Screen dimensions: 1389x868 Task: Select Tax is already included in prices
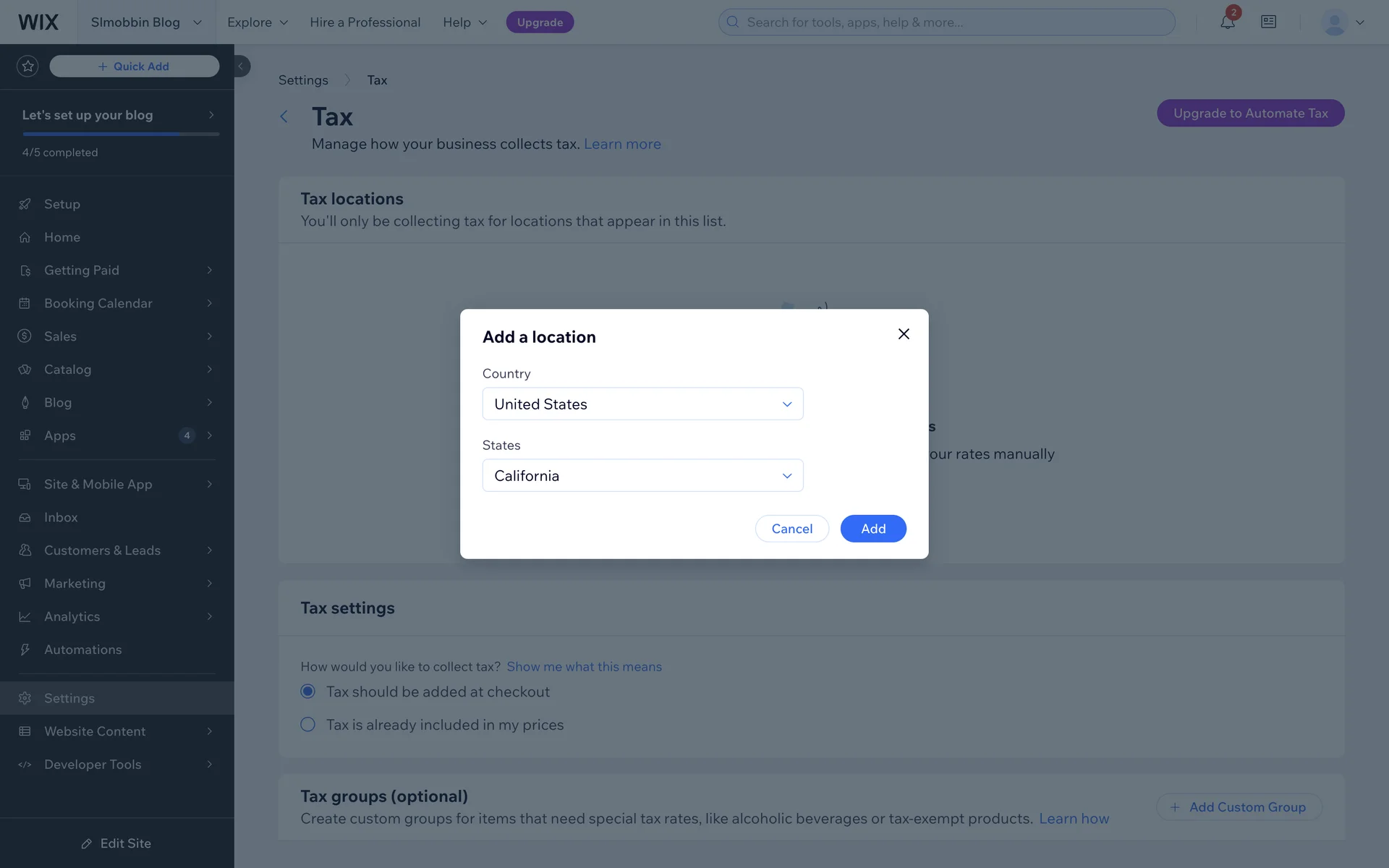pyautogui.click(x=308, y=725)
